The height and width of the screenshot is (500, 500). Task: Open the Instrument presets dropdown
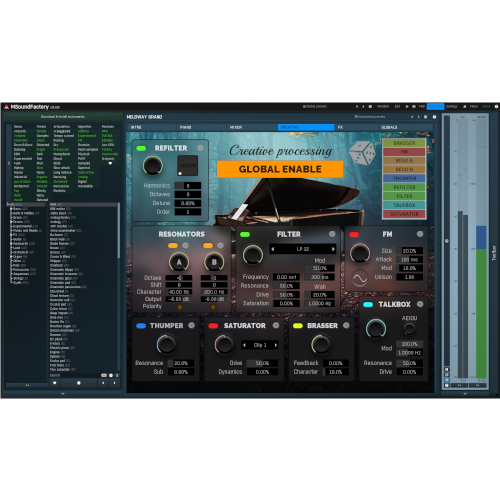point(370,117)
